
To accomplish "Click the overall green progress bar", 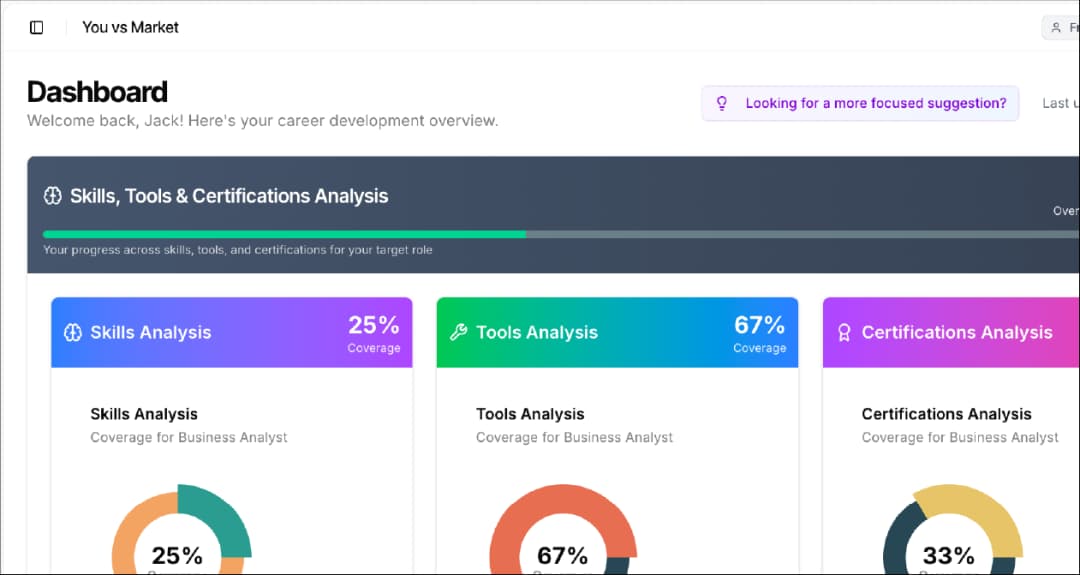I will pyautogui.click(x=284, y=234).
